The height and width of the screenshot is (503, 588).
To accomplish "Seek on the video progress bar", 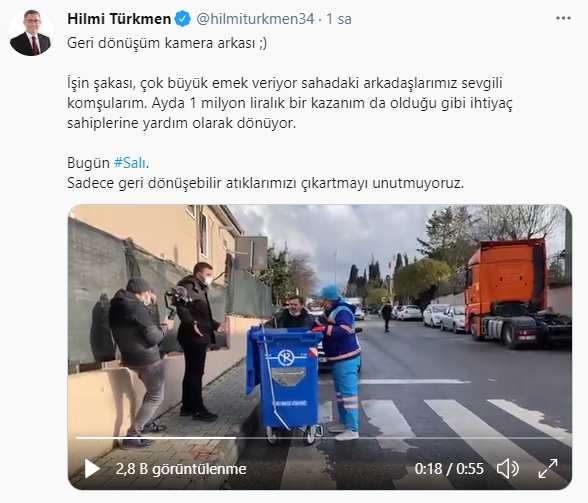I will 320,438.
